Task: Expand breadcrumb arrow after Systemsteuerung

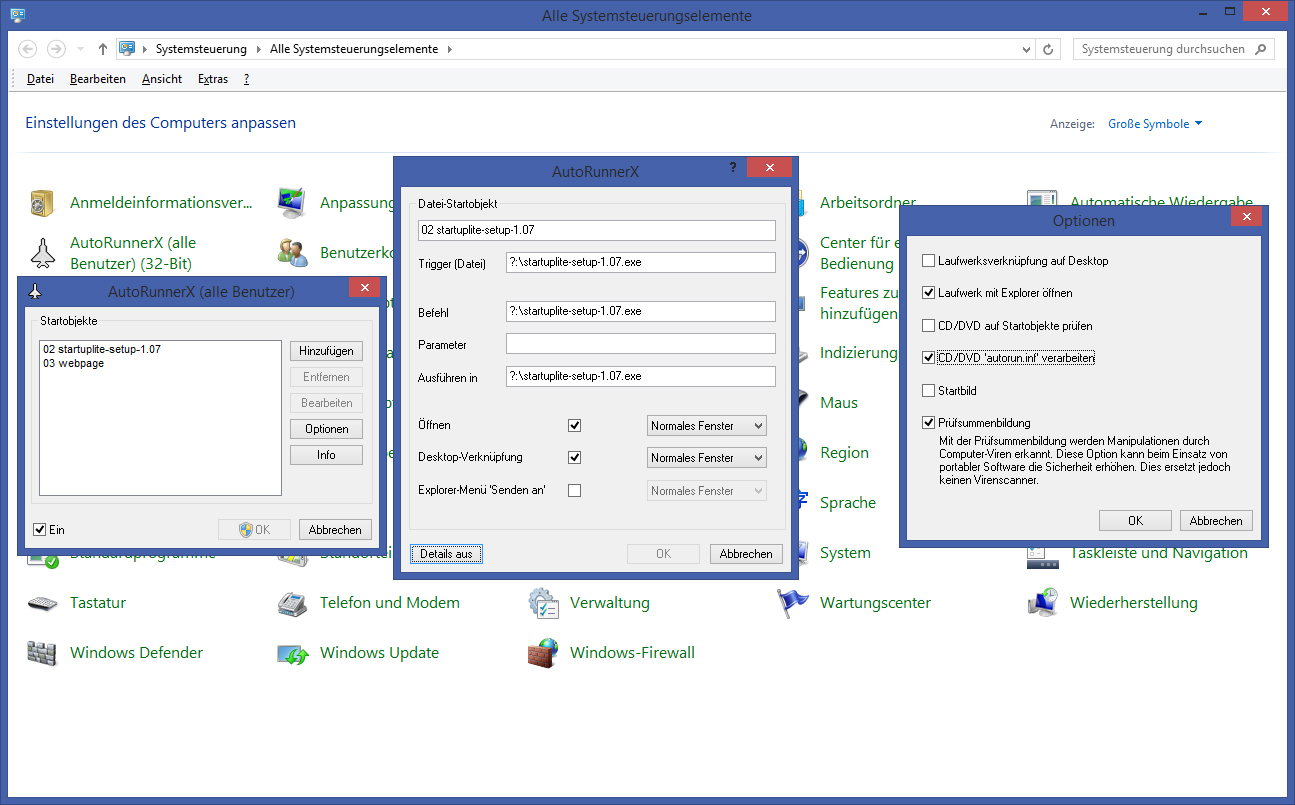Action: 258,49
